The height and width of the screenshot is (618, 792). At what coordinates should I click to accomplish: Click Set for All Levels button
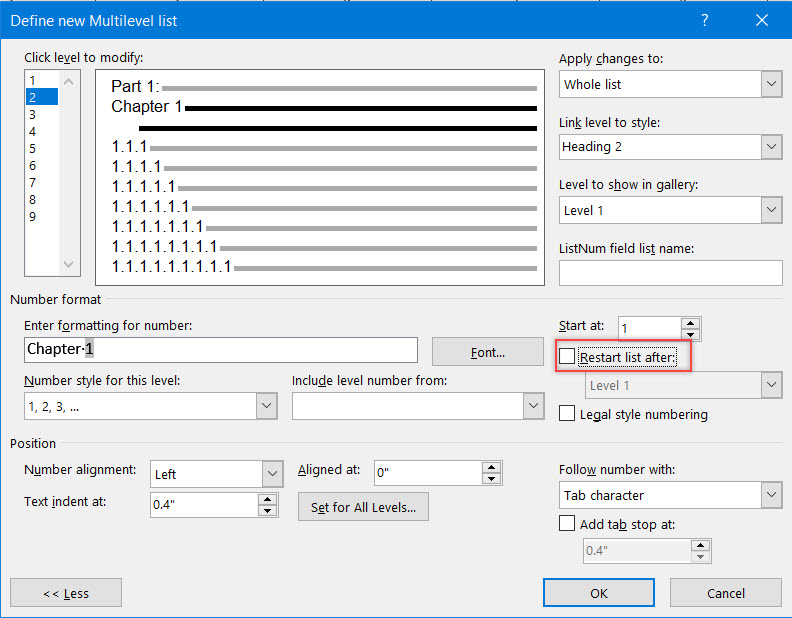(x=363, y=507)
